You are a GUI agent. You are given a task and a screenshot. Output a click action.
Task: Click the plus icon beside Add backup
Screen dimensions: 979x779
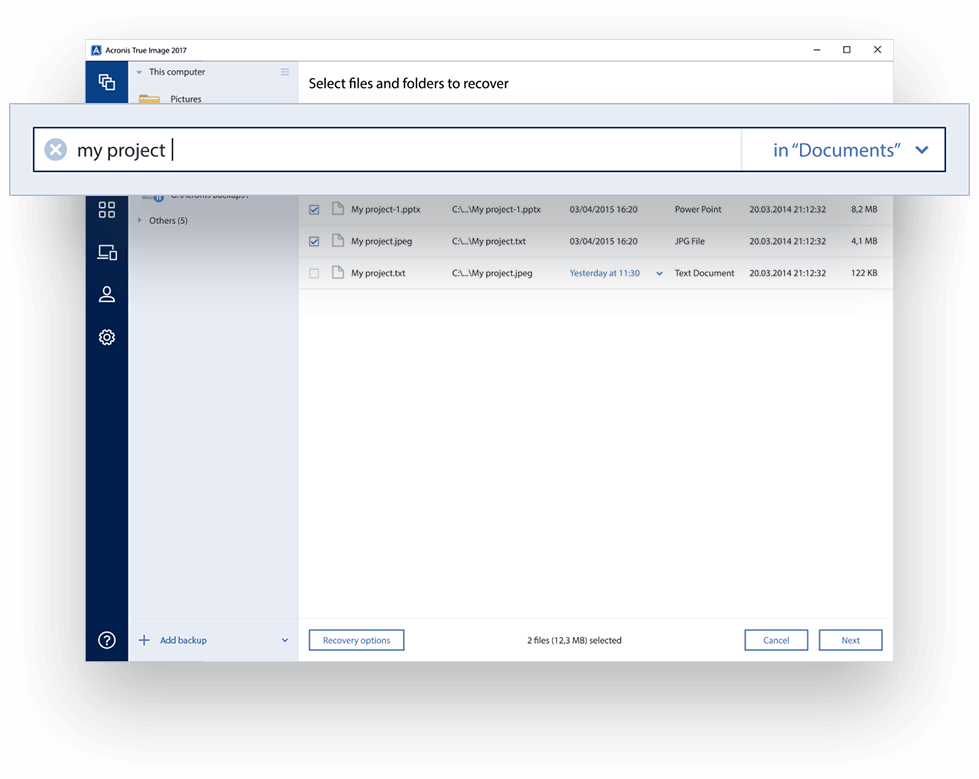[x=144, y=640]
